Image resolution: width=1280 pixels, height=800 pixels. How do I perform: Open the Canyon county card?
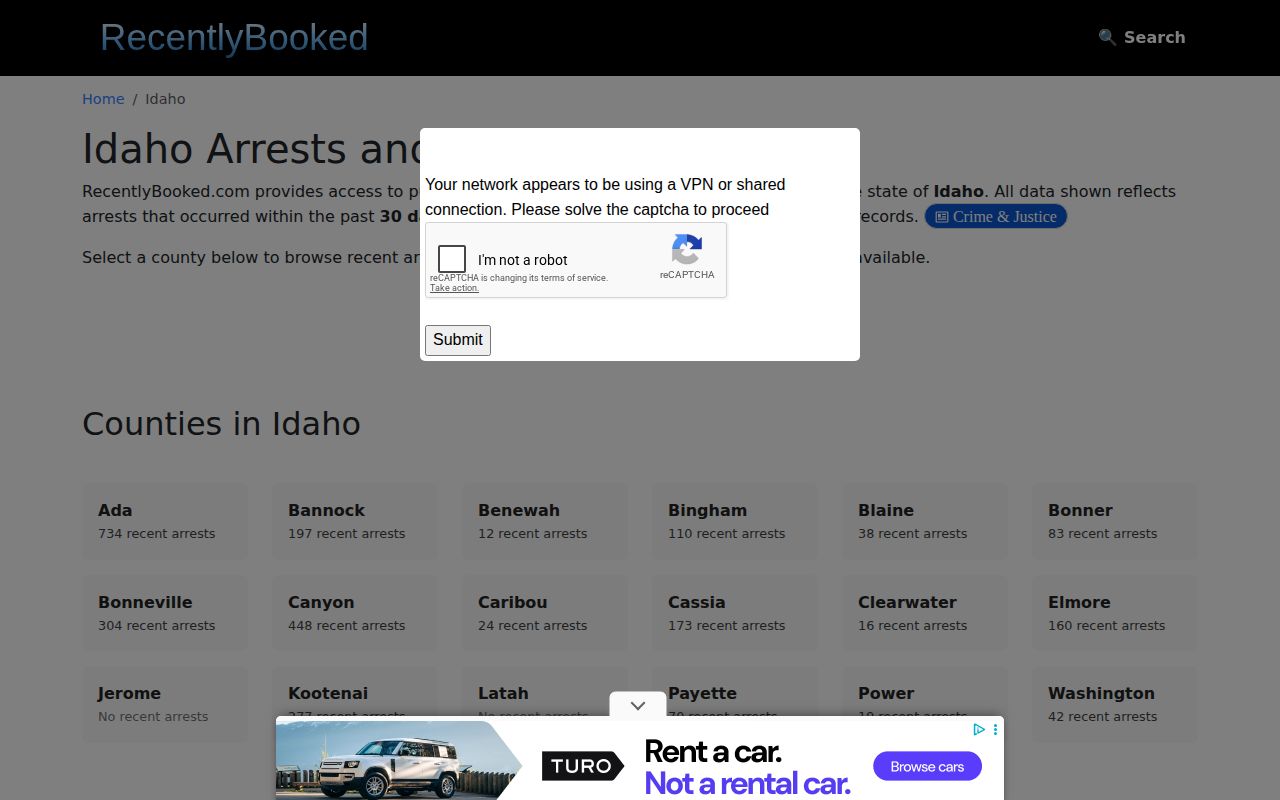pyautogui.click(x=355, y=613)
